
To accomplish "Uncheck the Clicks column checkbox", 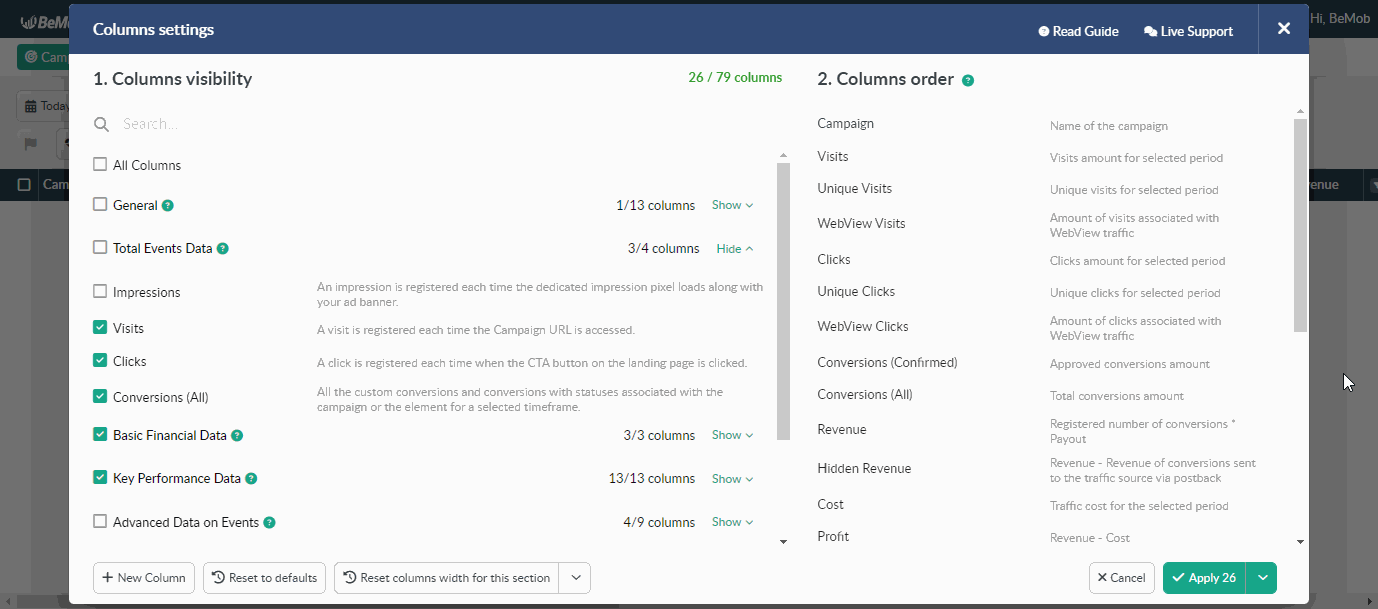I will [100, 360].
